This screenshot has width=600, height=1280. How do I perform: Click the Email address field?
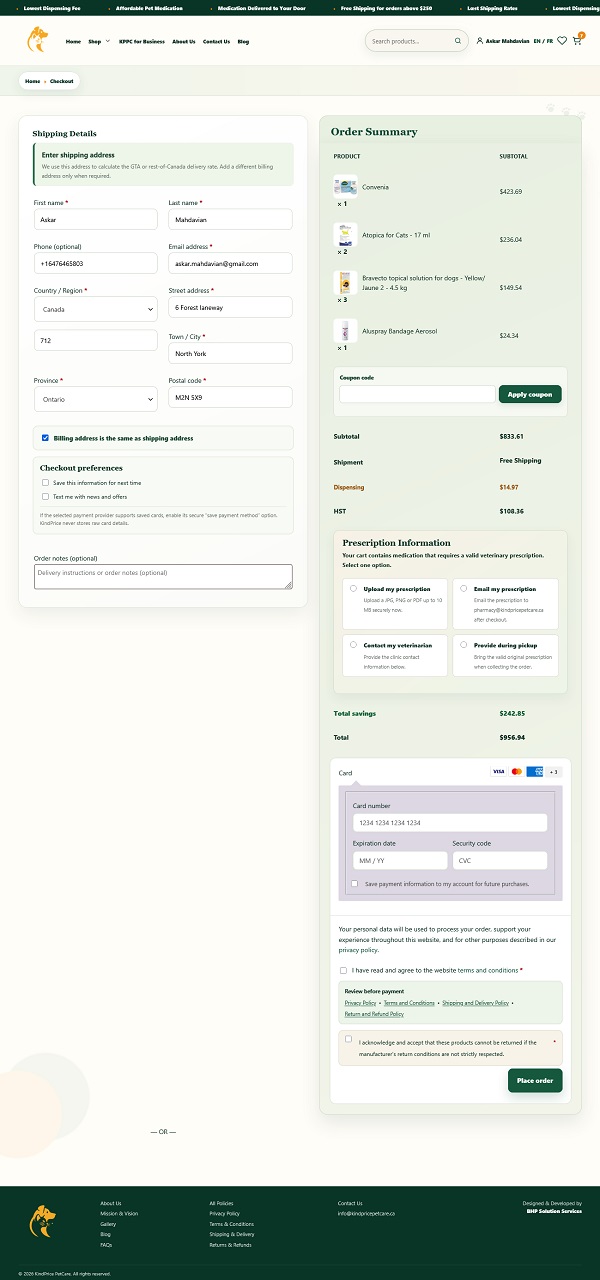[x=230, y=263]
